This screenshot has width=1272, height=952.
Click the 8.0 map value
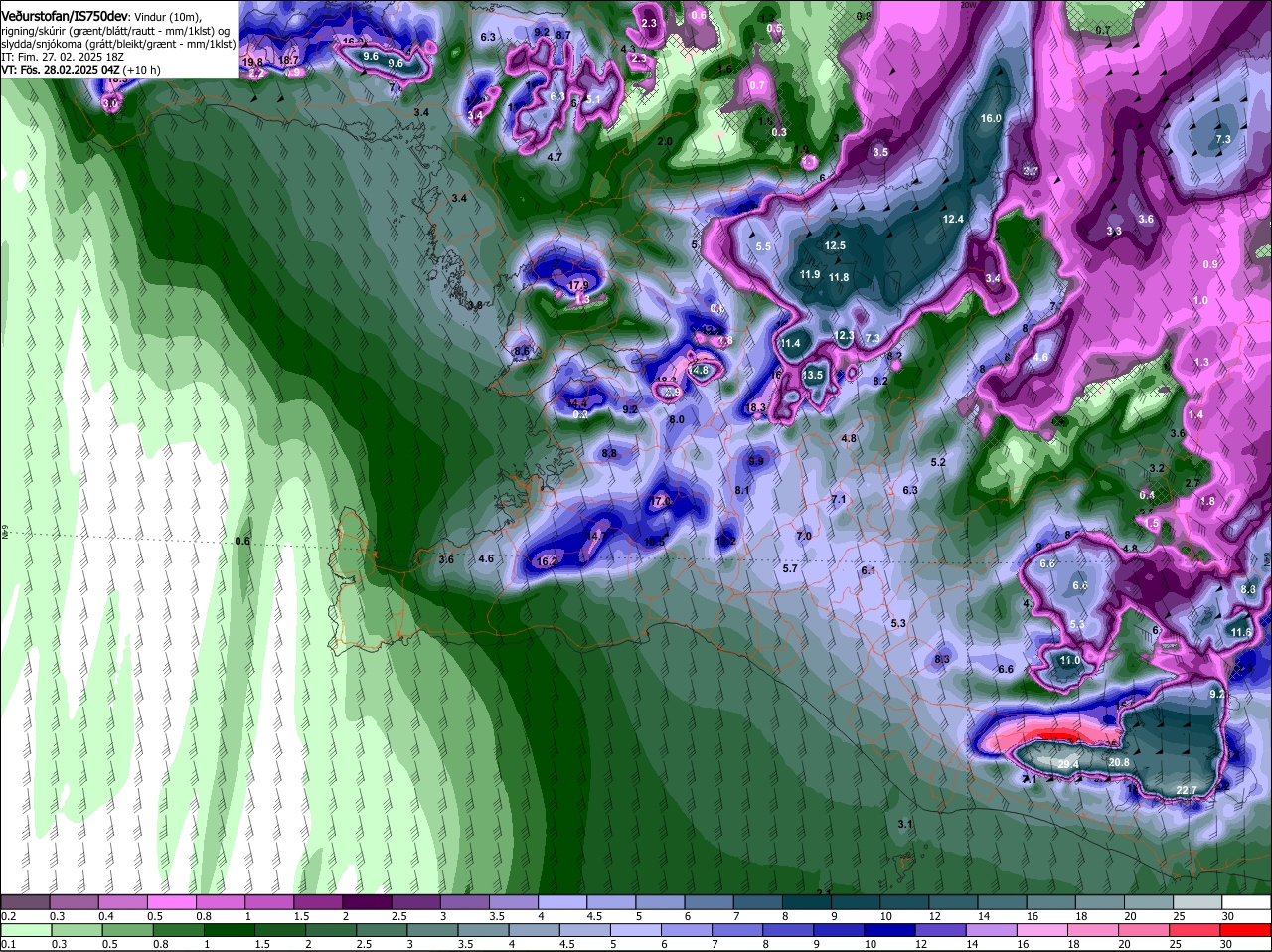click(677, 420)
